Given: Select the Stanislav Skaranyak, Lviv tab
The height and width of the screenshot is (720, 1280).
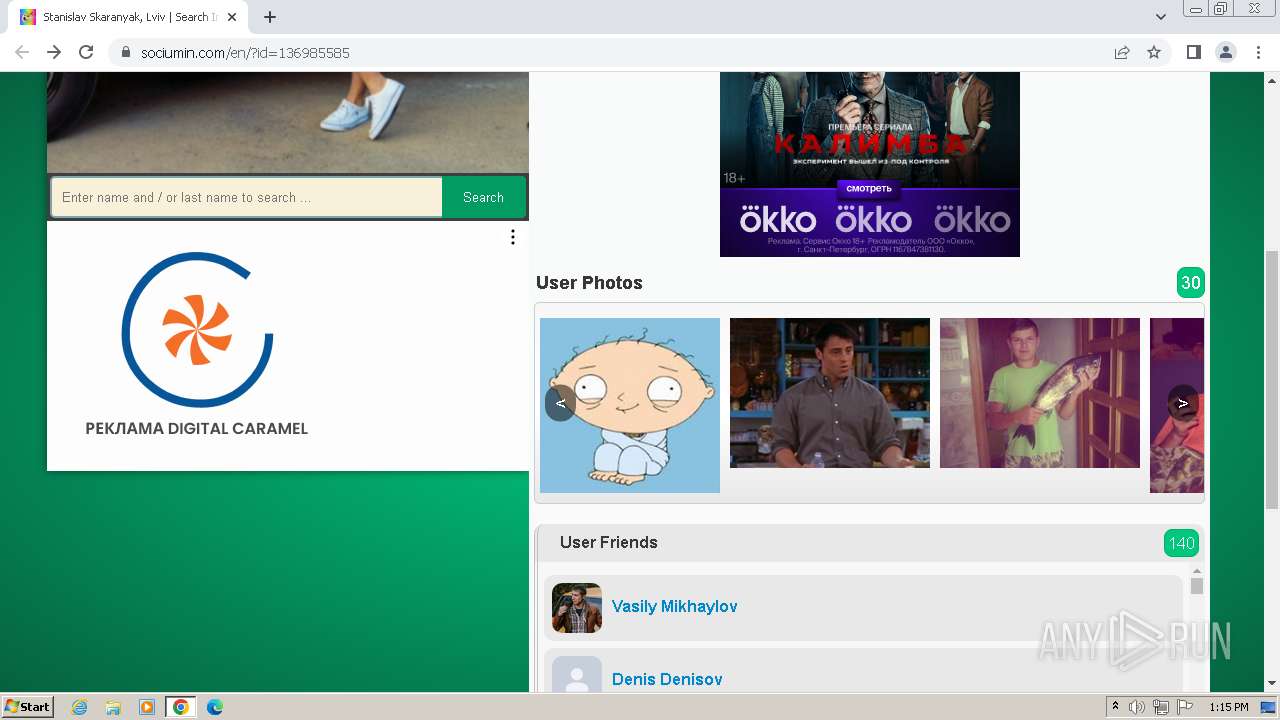Looking at the screenshot, I should pyautogui.click(x=128, y=17).
